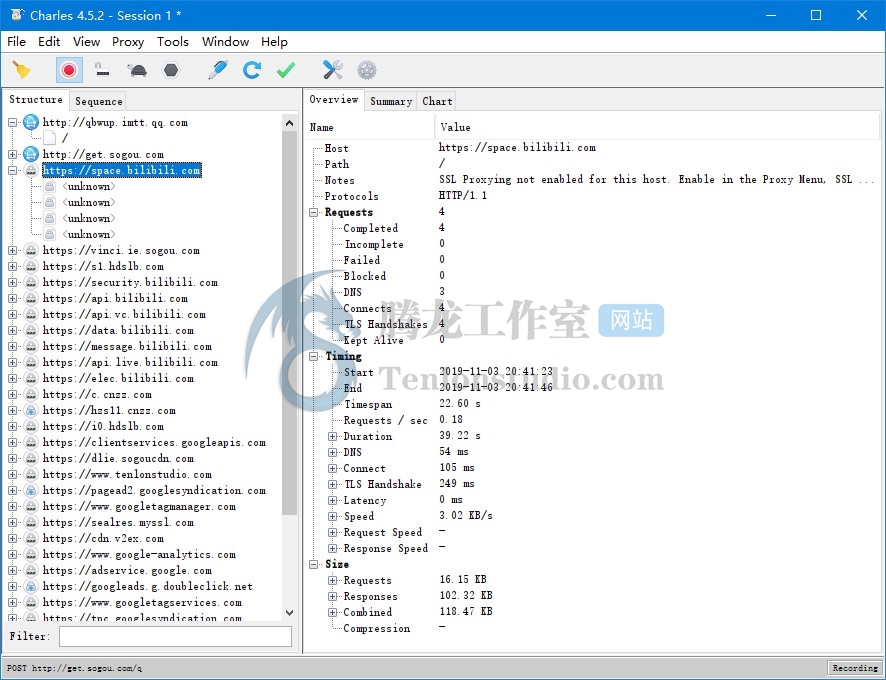
Task: Open the Window menu
Action: [x=225, y=42]
